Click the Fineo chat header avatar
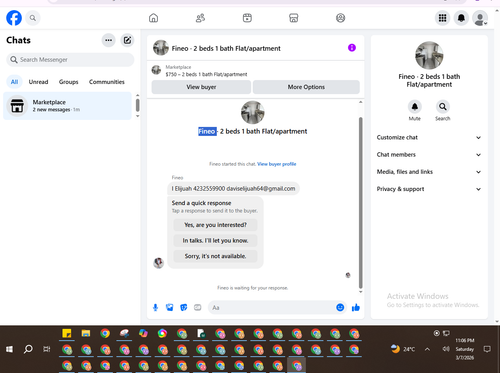Viewport: 500px width, 373px height. point(161,48)
